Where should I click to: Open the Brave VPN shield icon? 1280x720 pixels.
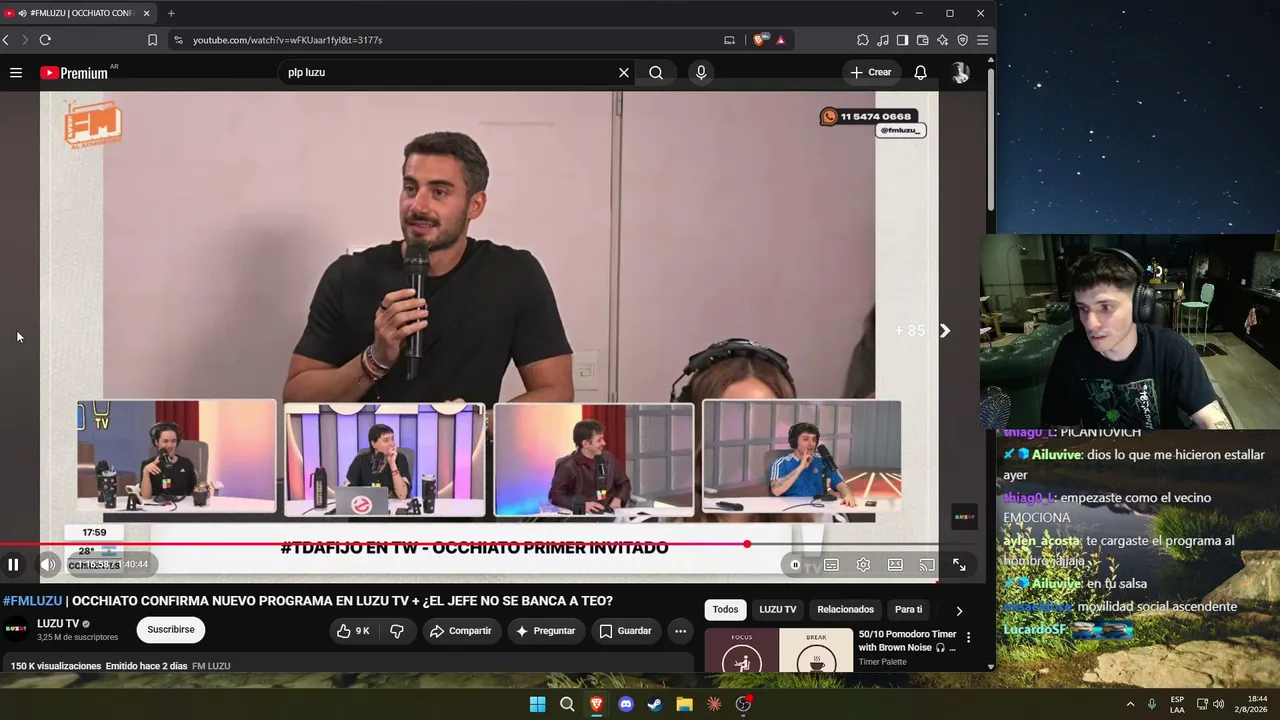point(962,40)
